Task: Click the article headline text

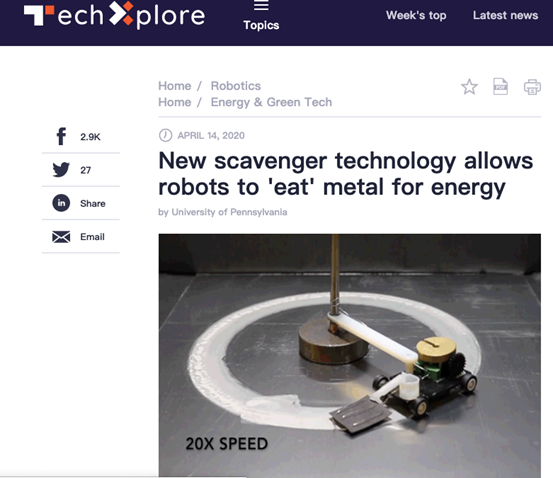Action: 346,174
